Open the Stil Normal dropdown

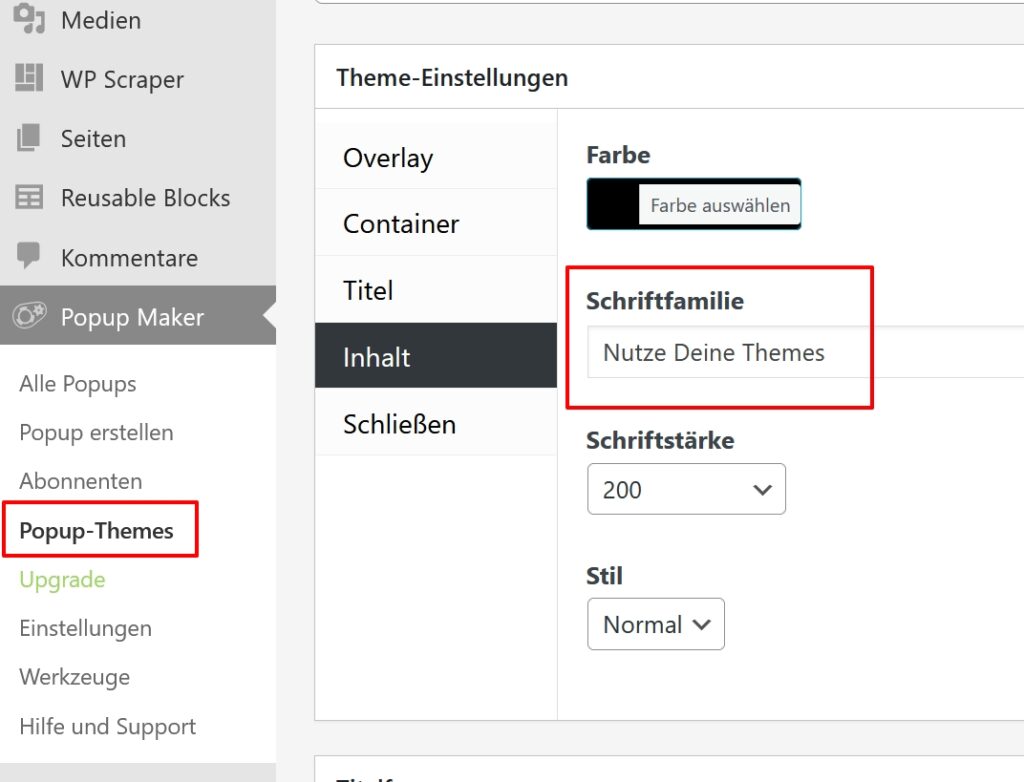(x=655, y=625)
